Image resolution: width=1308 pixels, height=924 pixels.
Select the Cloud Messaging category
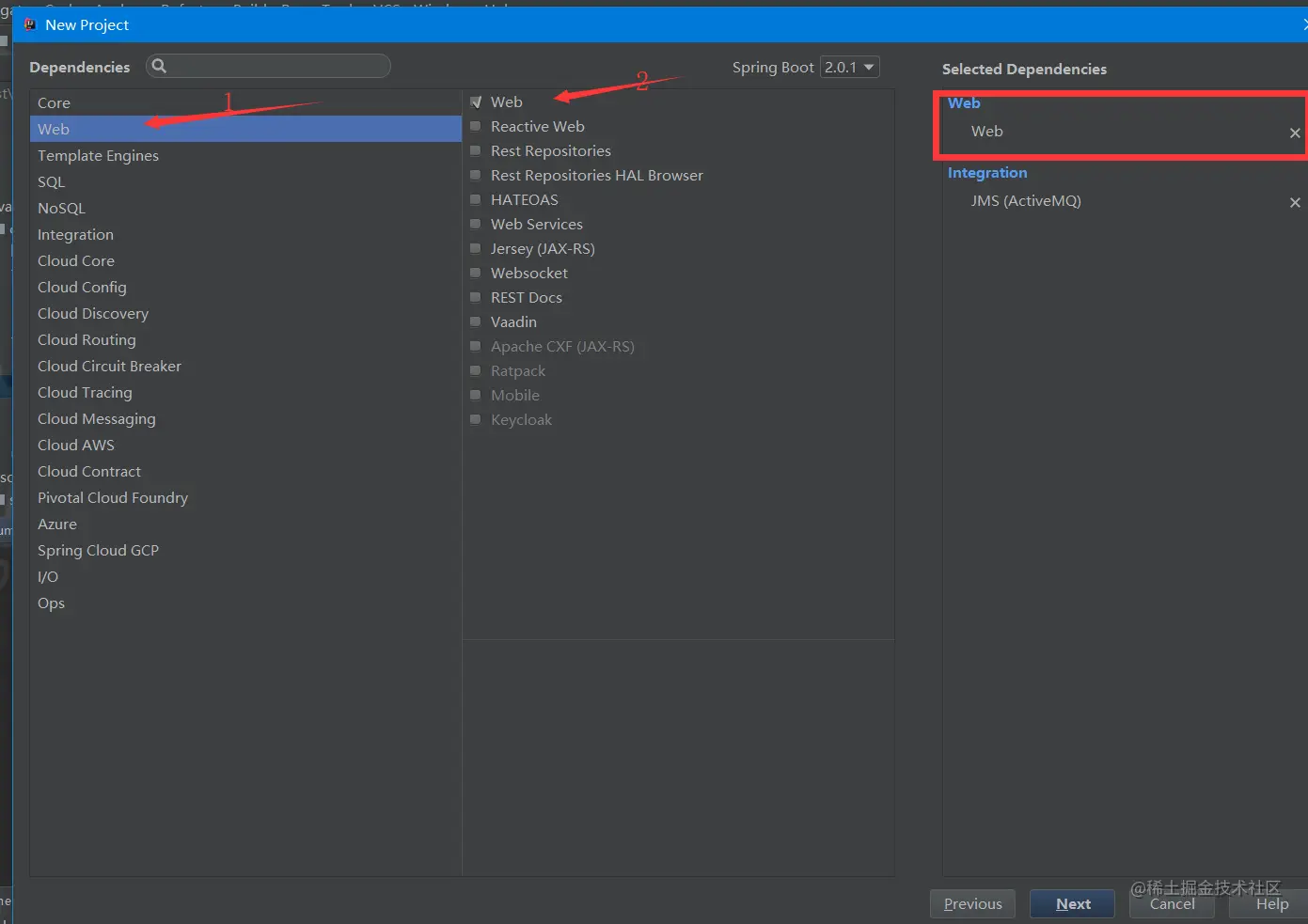pyautogui.click(x=245, y=418)
